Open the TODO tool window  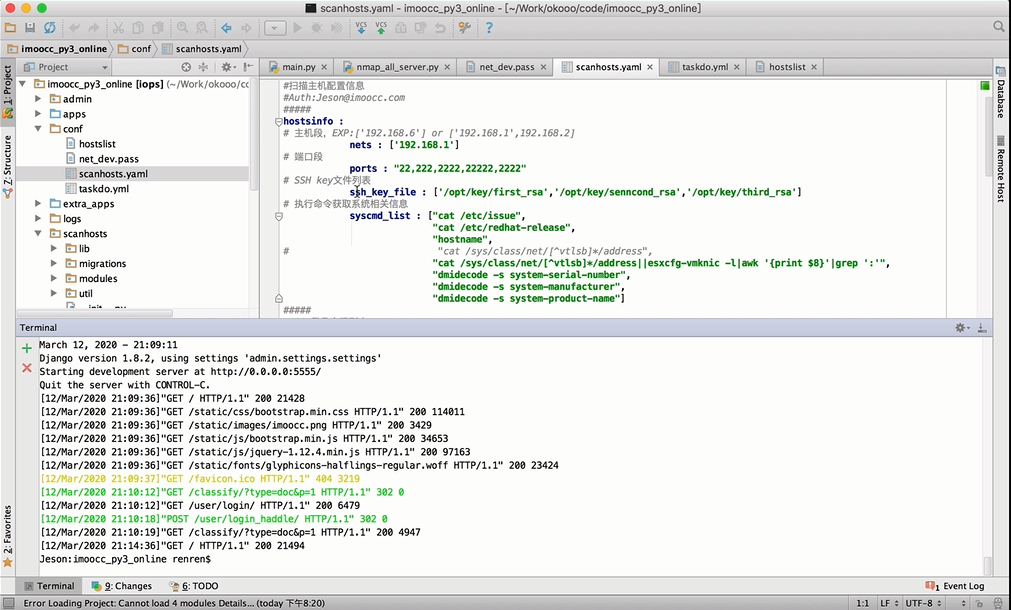(194, 585)
